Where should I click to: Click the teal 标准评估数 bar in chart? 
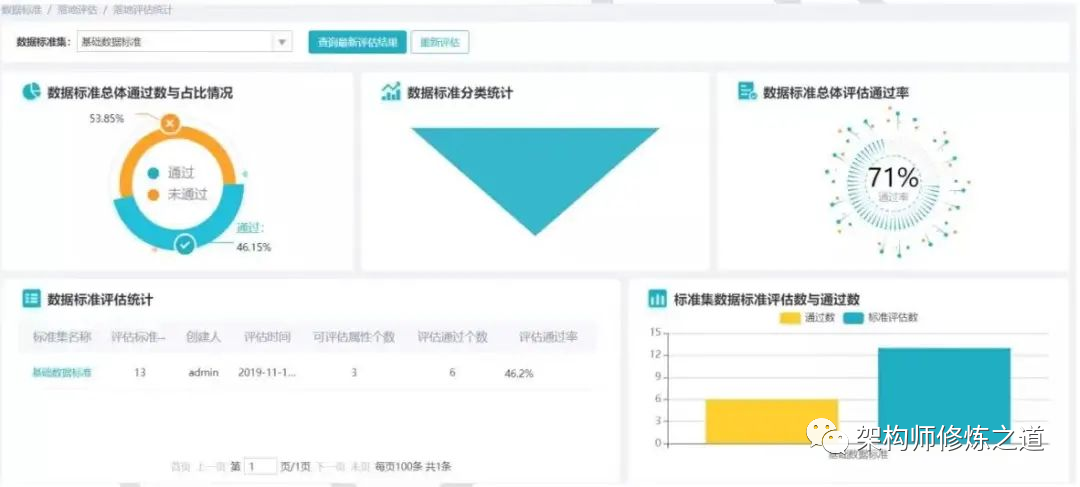[x=944, y=396]
